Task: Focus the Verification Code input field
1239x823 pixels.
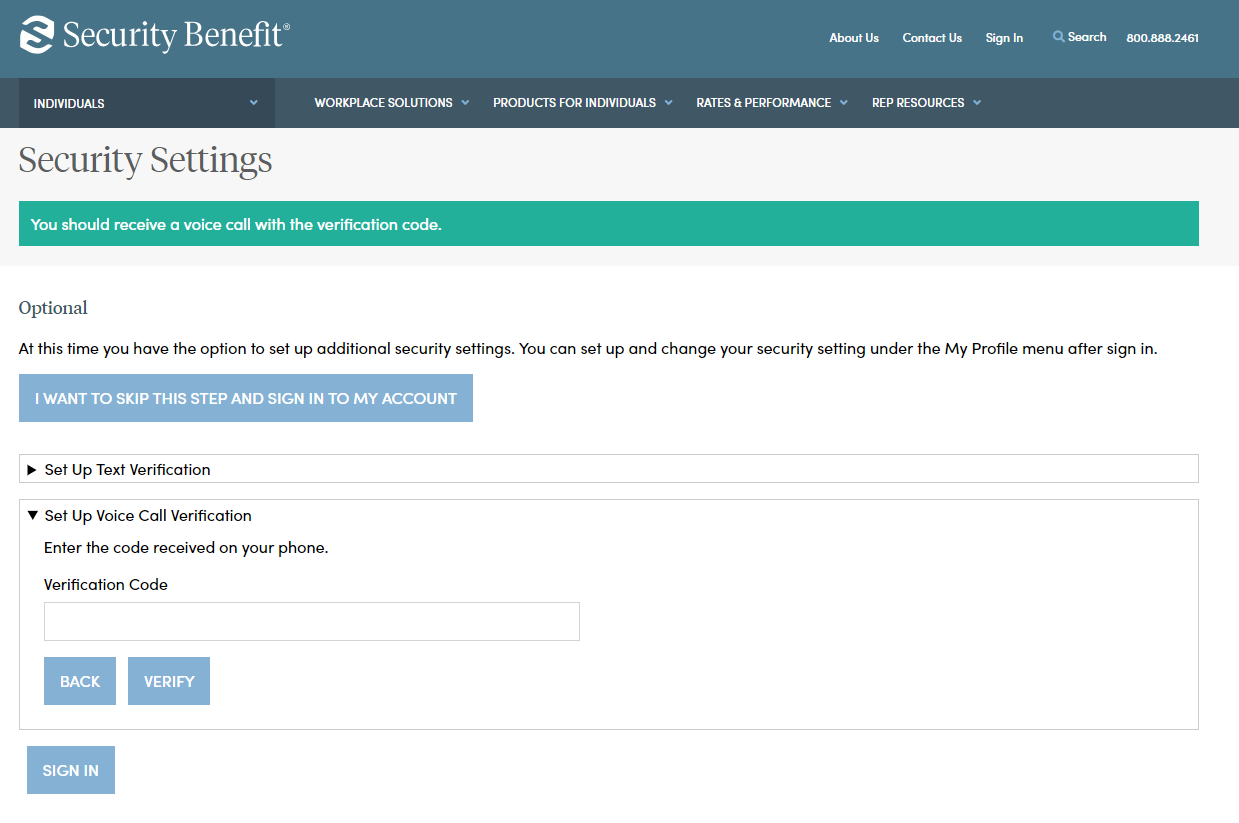Action: (312, 621)
